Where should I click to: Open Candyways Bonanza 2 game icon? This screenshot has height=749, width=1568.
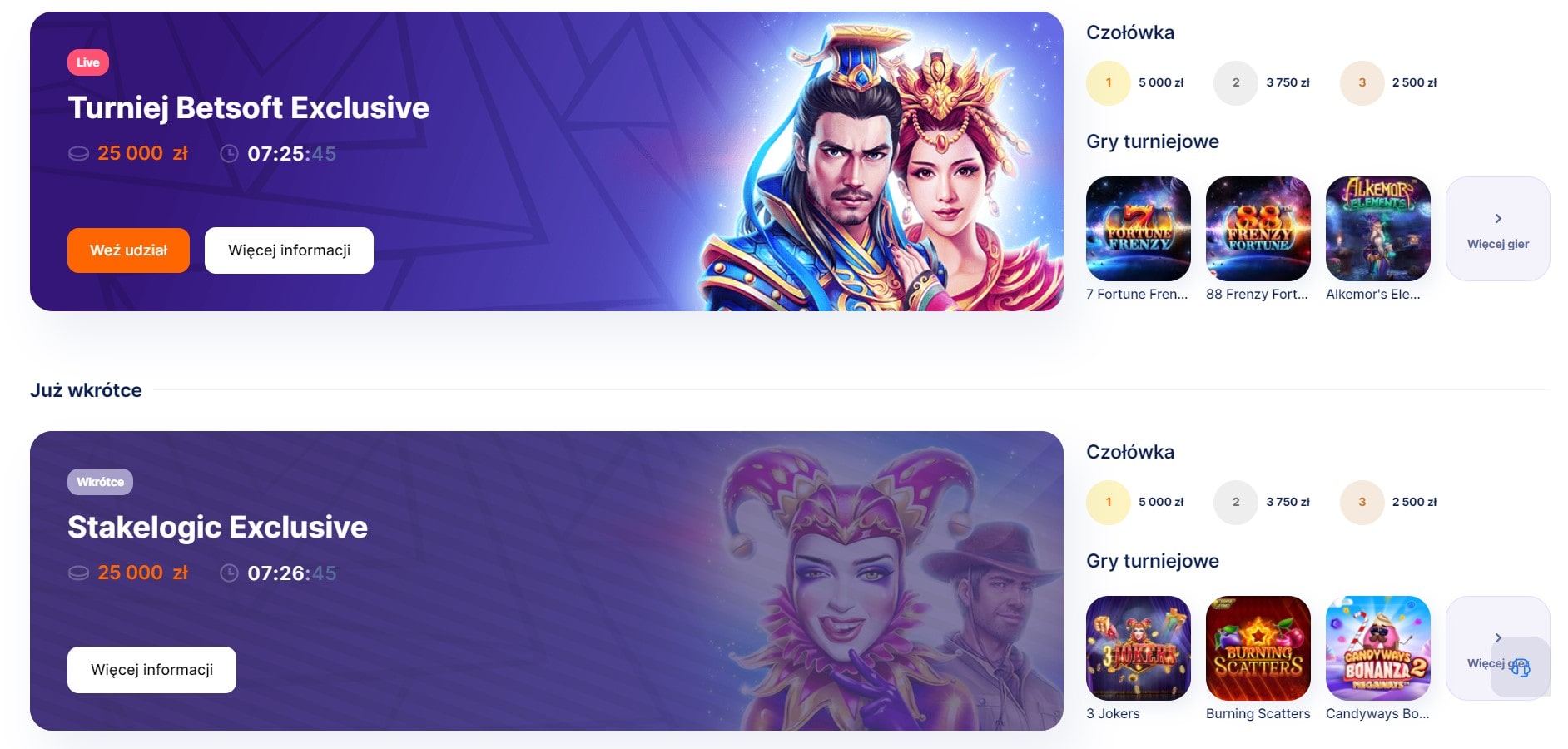pos(1377,648)
